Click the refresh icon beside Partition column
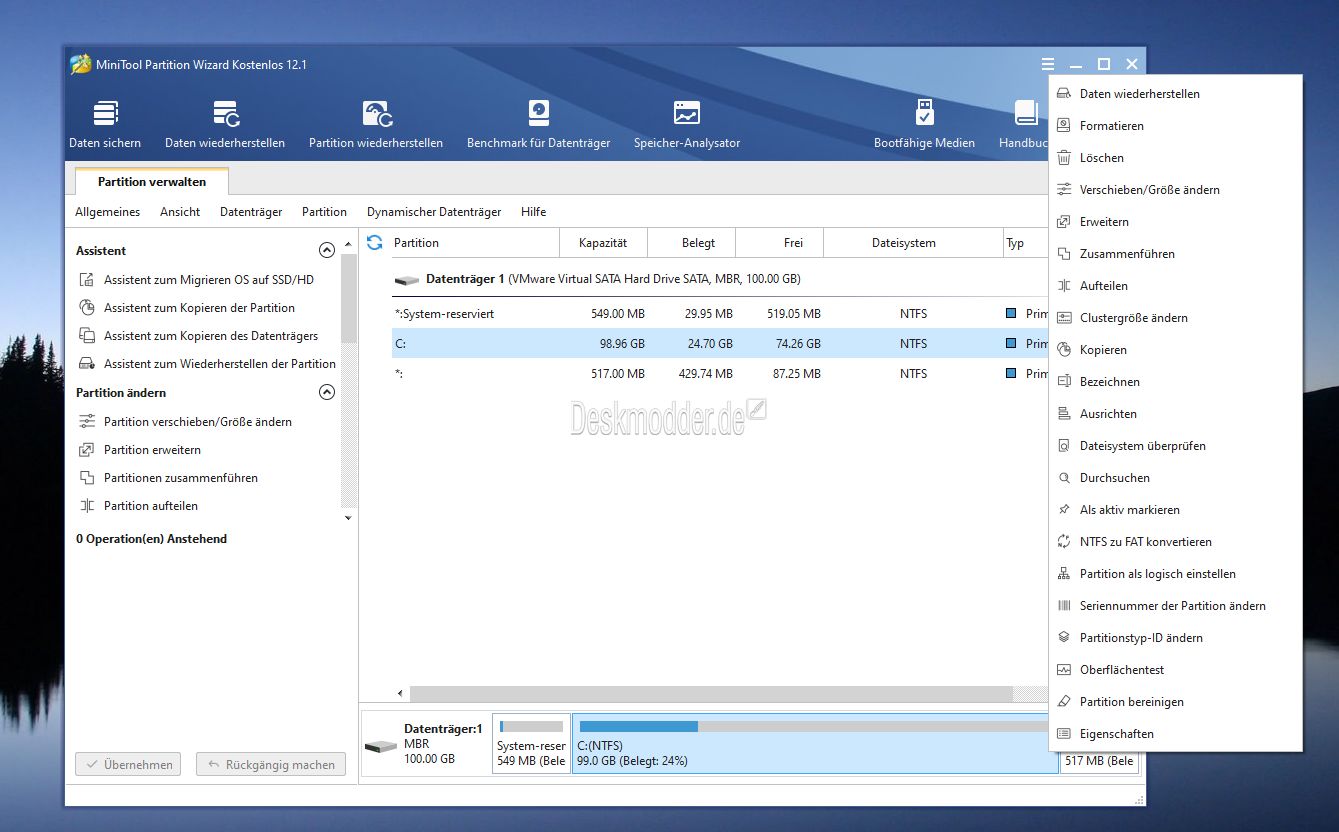1339x832 pixels. point(375,243)
